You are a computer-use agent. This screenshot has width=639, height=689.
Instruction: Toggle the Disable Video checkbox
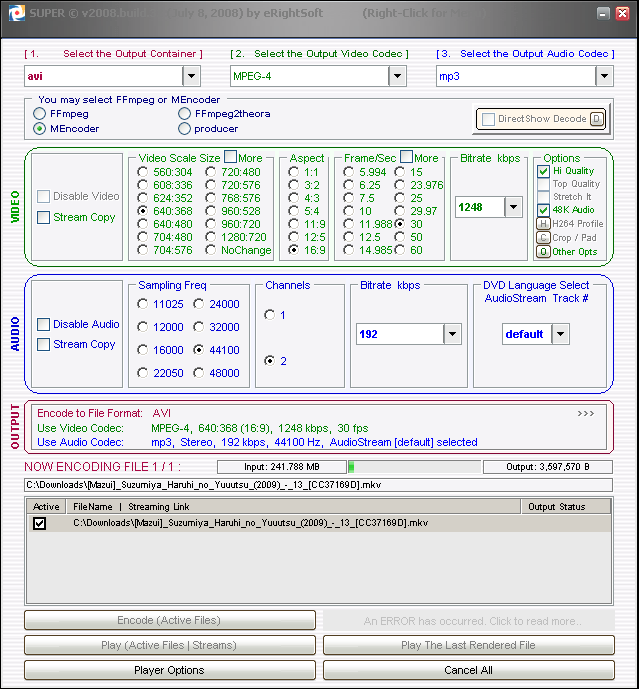pos(43,196)
